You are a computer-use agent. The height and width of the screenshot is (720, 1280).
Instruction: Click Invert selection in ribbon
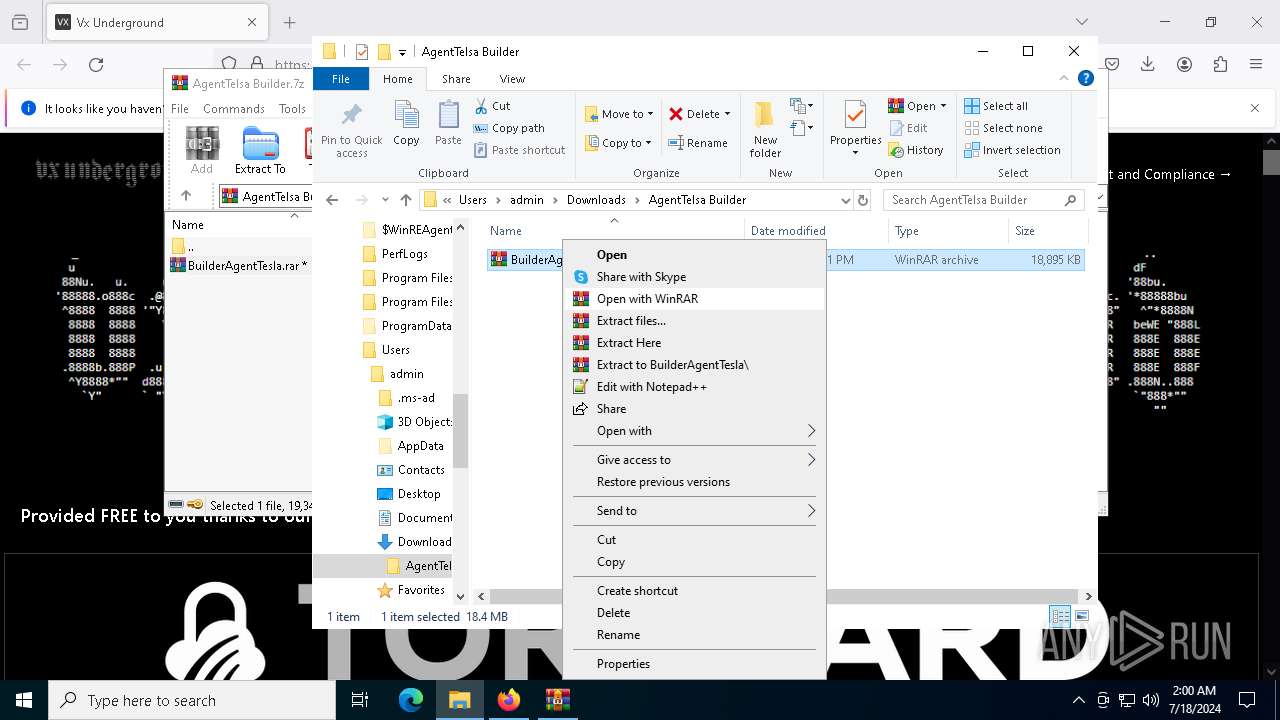pos(1012,150)
